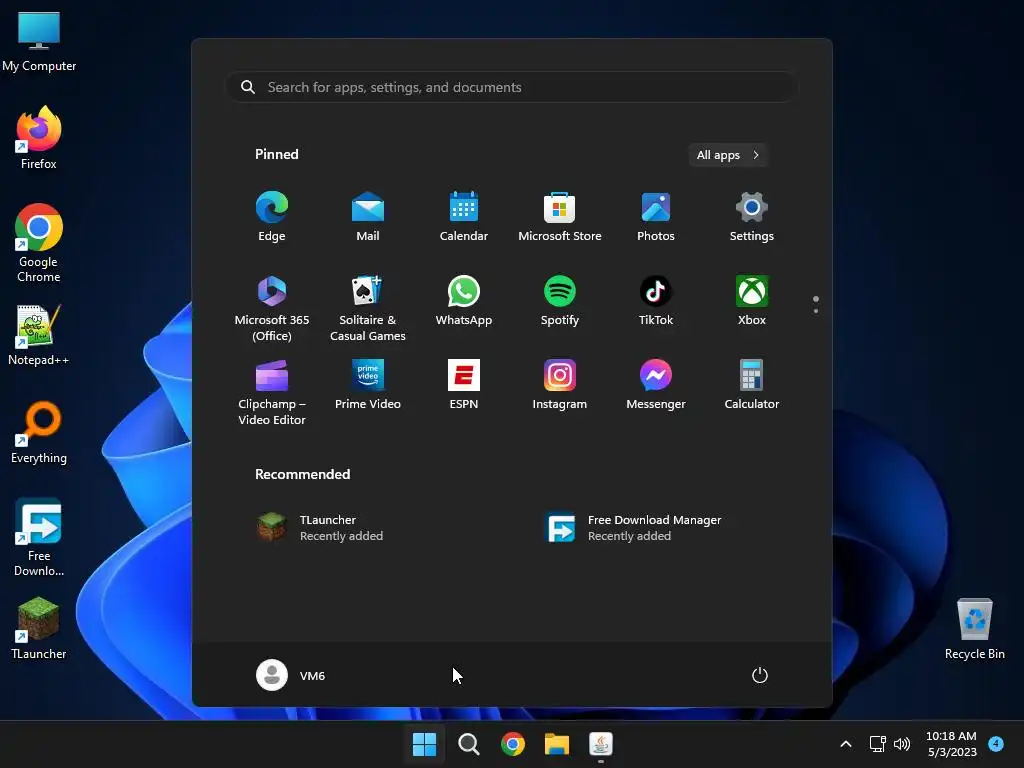Open the ESPN app
Screen dimensions: 1024x768
[464, 385]
